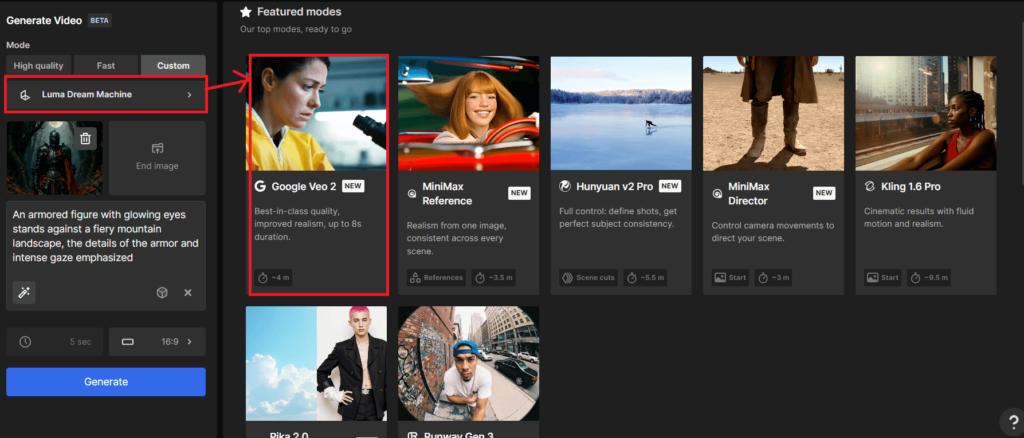Click the ~3.5 m timer tag
Image resolution: width=1024 pixels, height=438 pixels.
[494, 277]
